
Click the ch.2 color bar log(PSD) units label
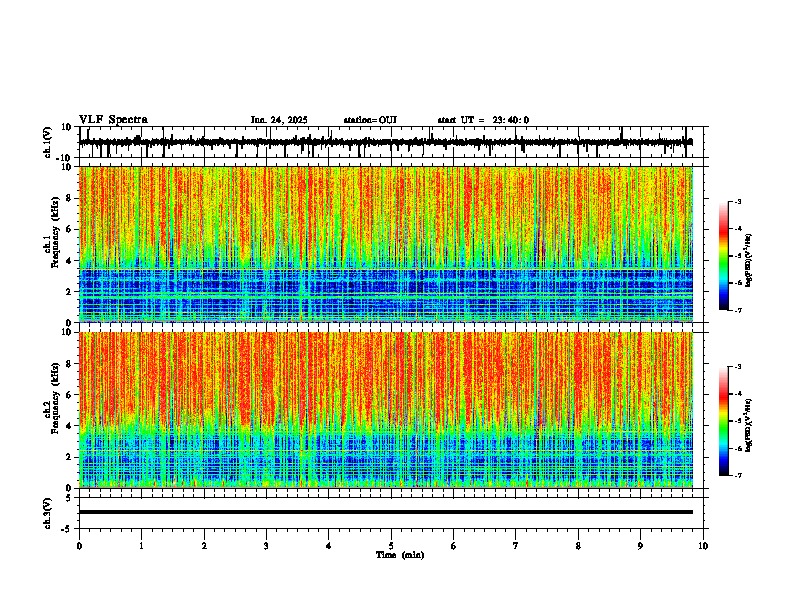tap(749, 425)
